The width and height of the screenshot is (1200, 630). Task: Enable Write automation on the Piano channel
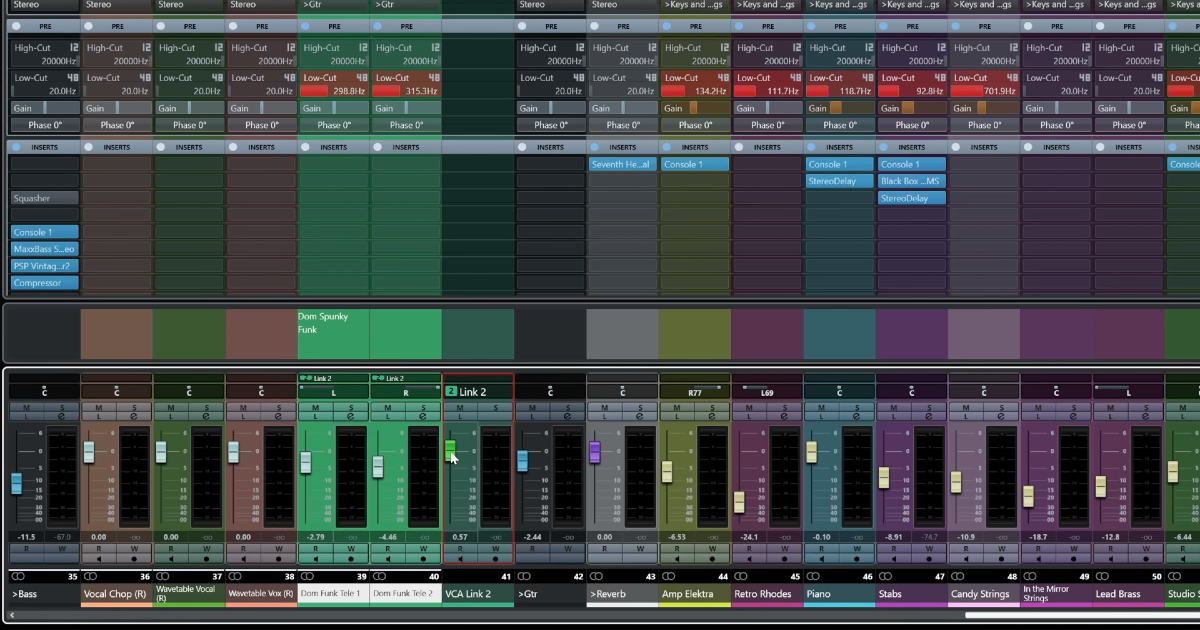click(858, 547)
